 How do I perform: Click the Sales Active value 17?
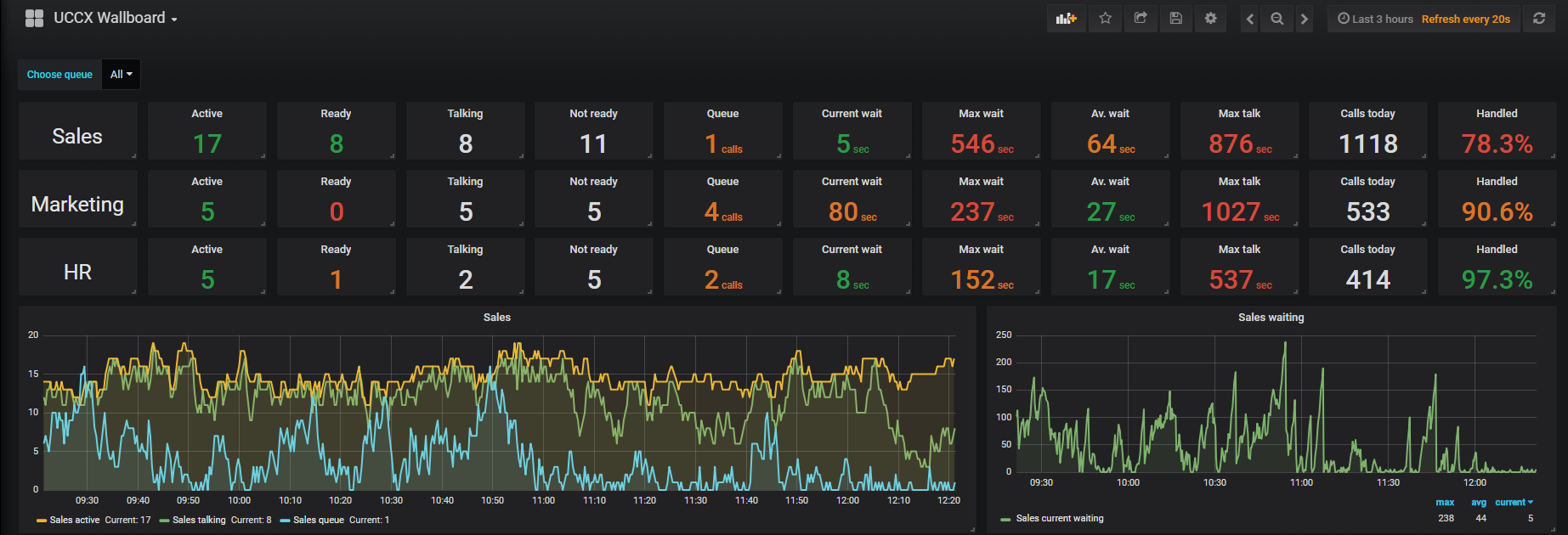(x=207, y=144)
